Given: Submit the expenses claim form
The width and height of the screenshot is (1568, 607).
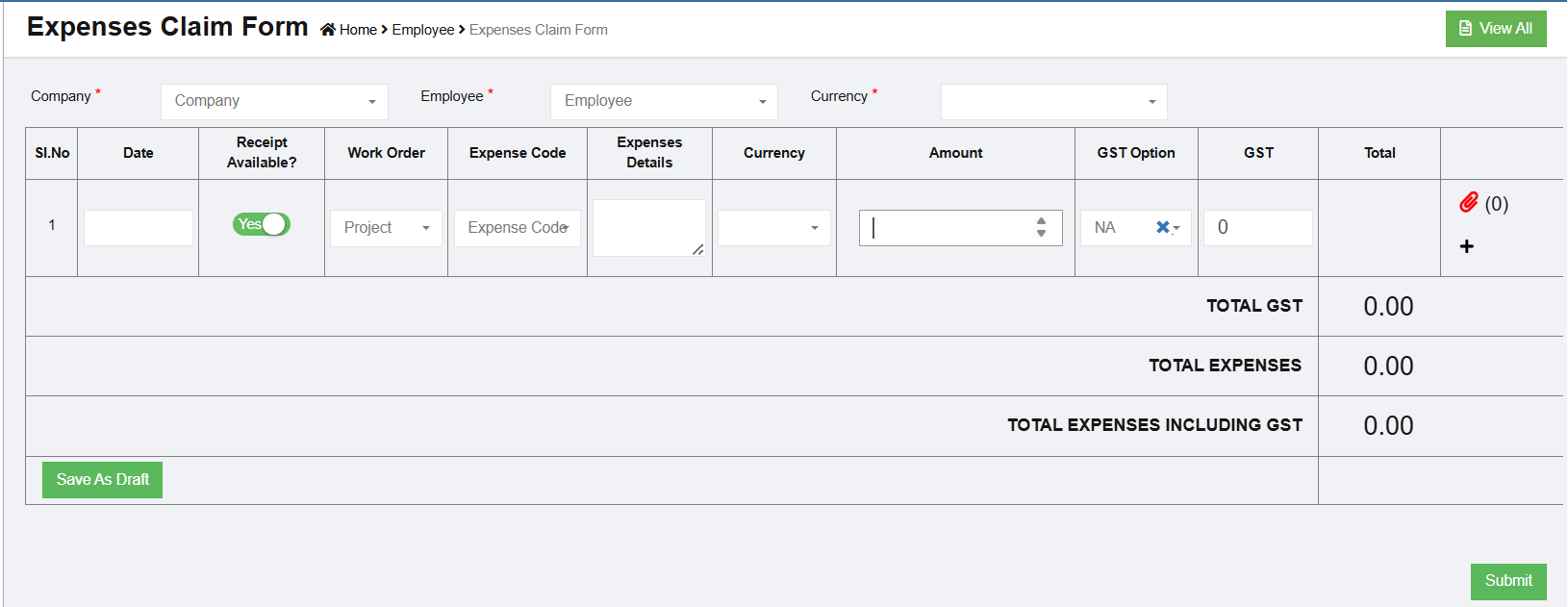Looking at the screenshot, I should pos(1508,581).
